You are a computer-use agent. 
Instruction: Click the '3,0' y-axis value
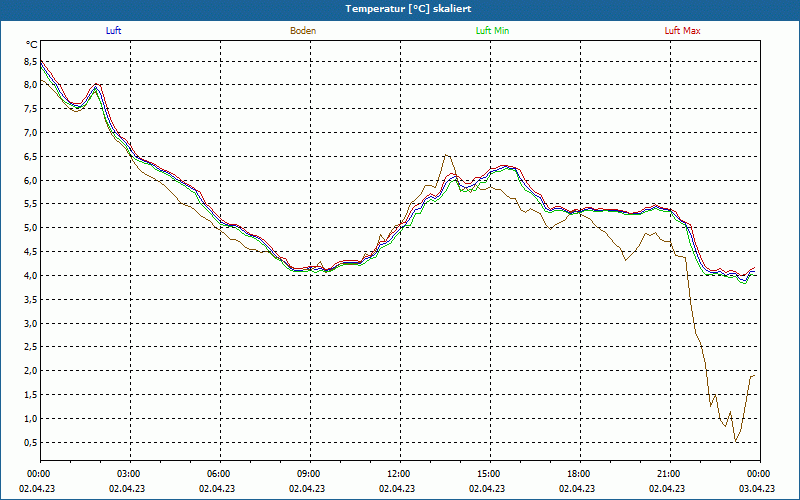31,323
